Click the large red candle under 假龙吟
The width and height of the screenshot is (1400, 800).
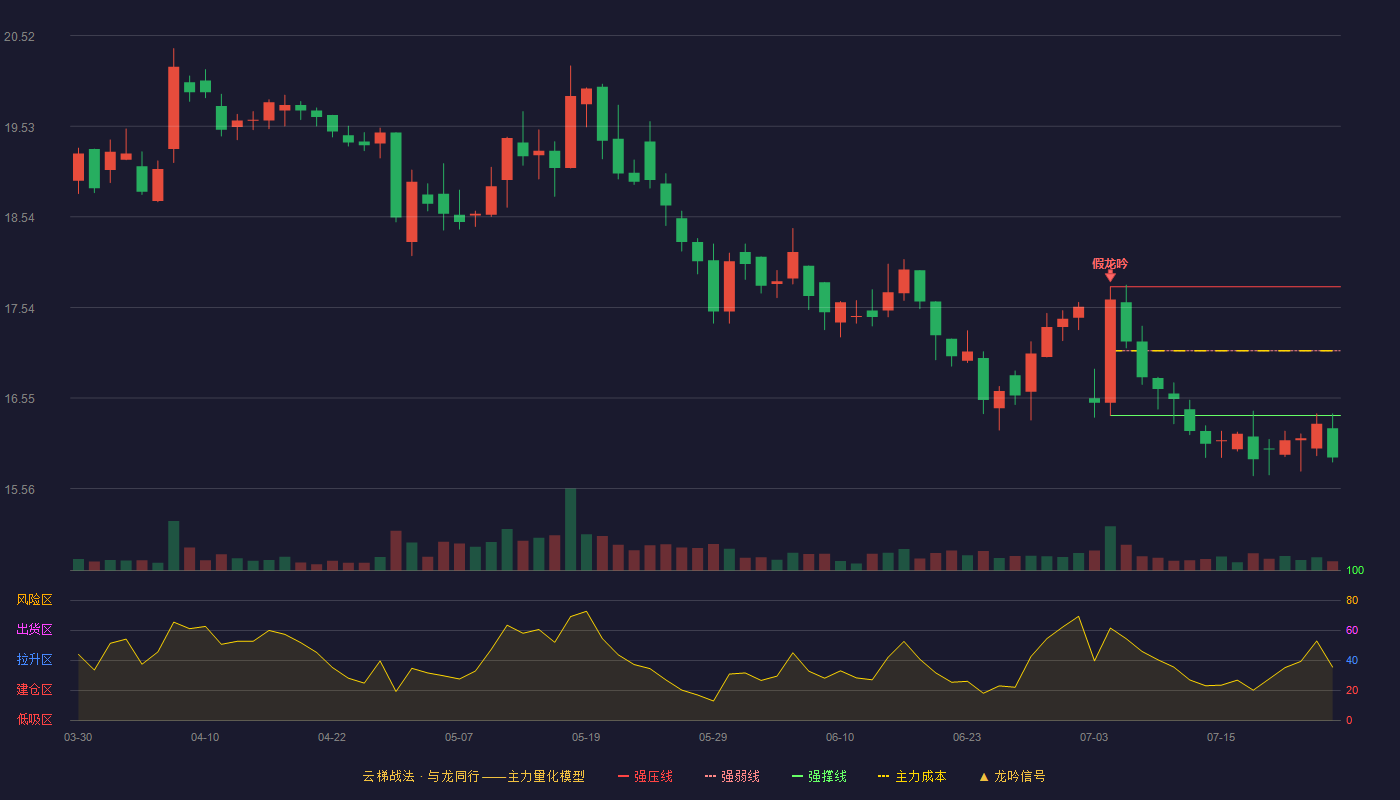1110,351
